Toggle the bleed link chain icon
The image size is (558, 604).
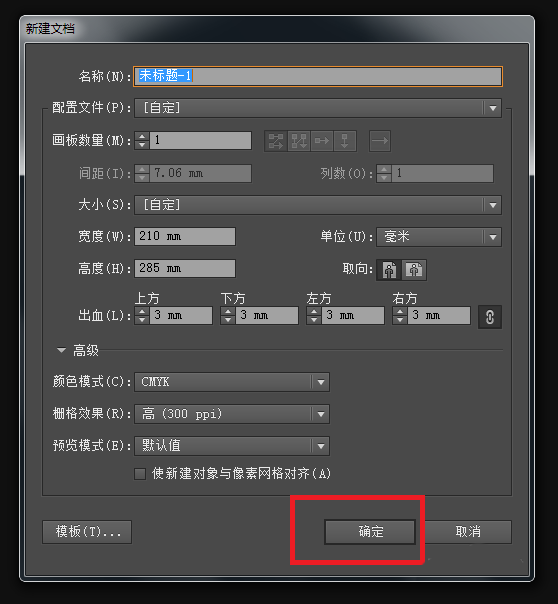click(x=489, y=317)
